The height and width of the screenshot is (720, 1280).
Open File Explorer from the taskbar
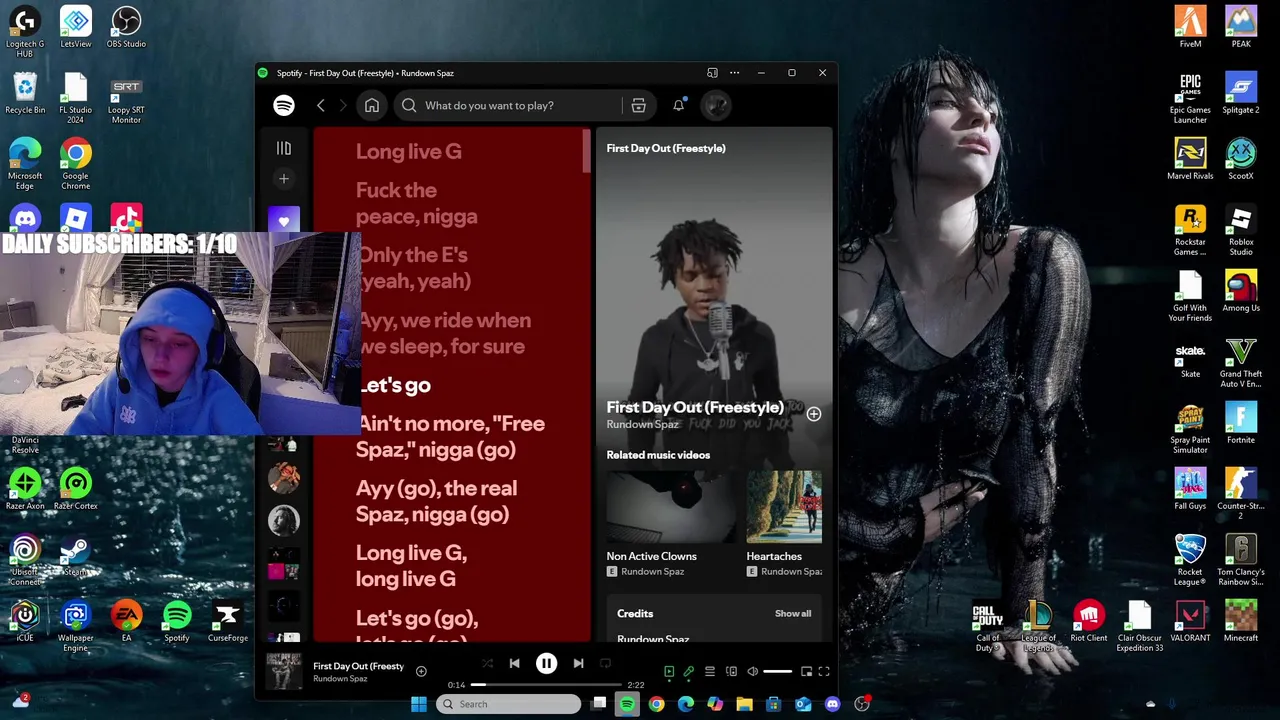[x=744, y=704]
